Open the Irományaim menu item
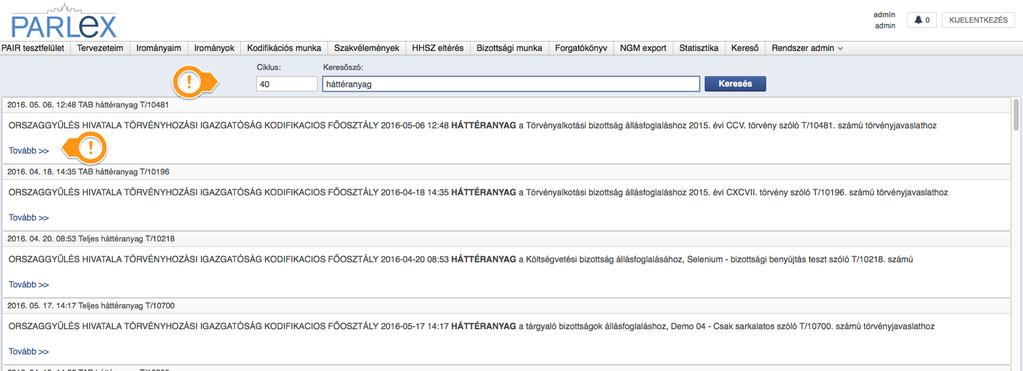 point(159,48)
